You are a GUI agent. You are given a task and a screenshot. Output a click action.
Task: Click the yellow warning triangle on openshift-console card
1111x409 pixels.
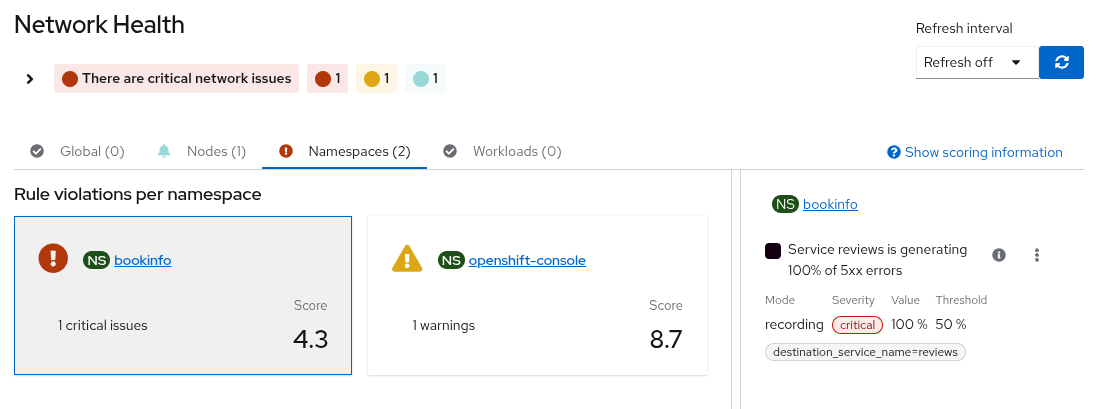[x=407, y=258]
